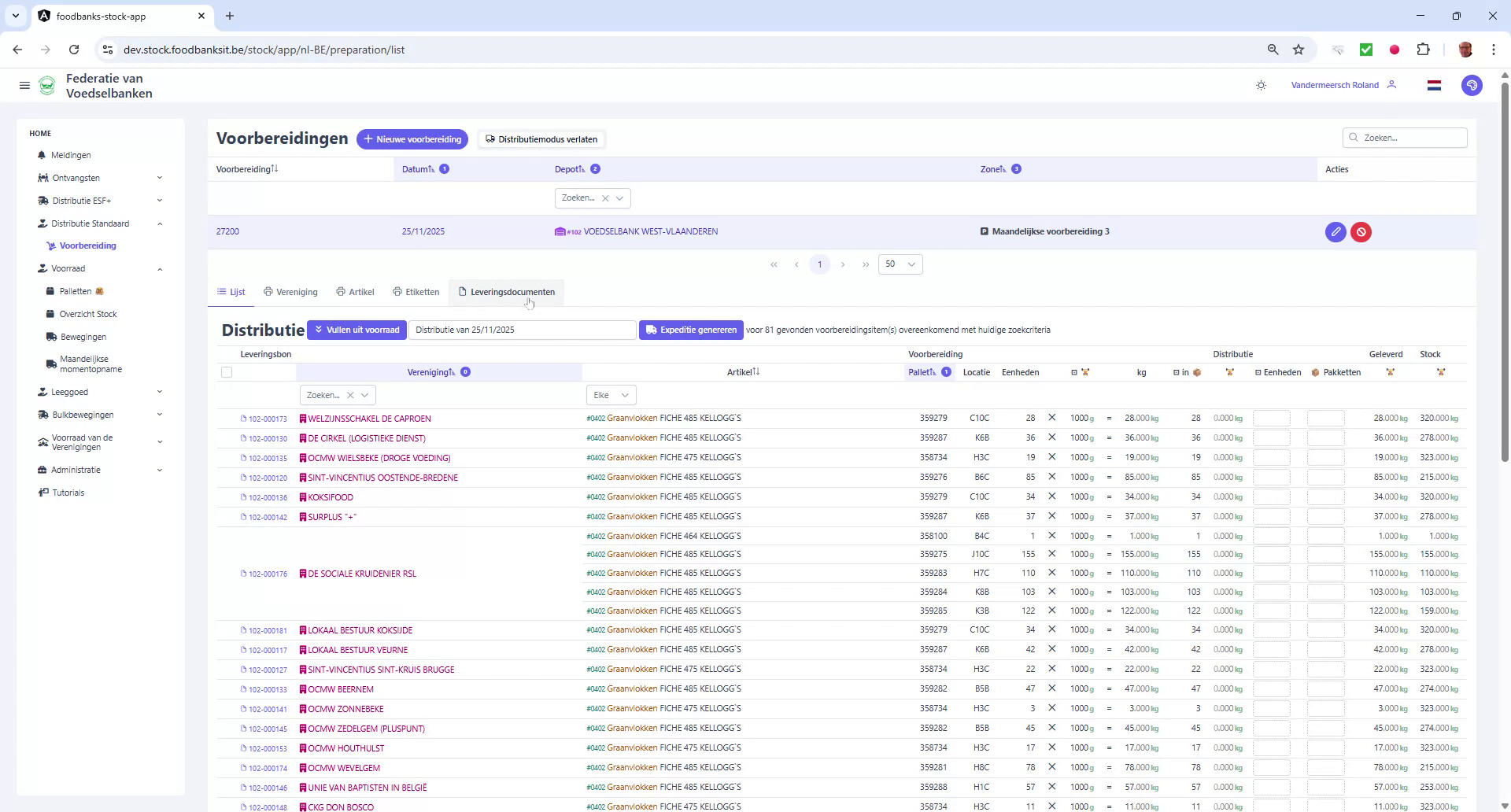Change language via the Dutch flag icon
The height and width of the screenshot is (812, 1511).
1434,85
